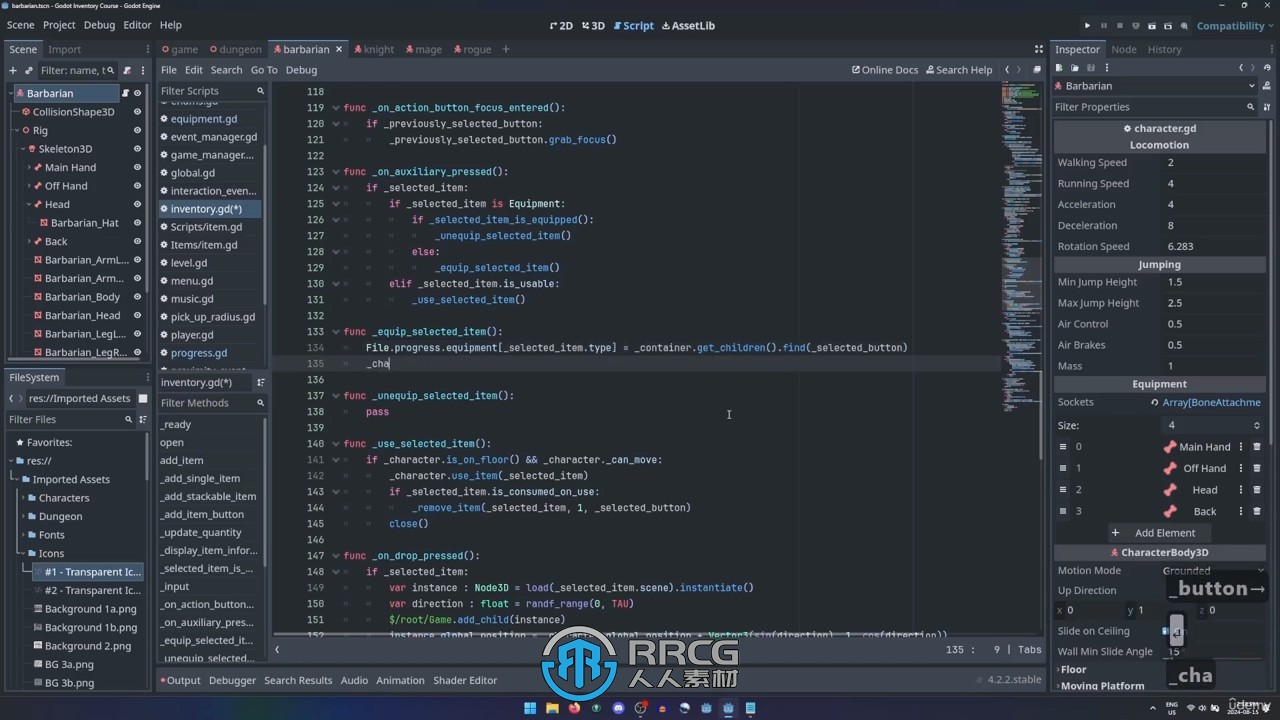Click the Filter Properties field in Inspector
The image size is (1280, 720).
click(x=1157, y=107)
